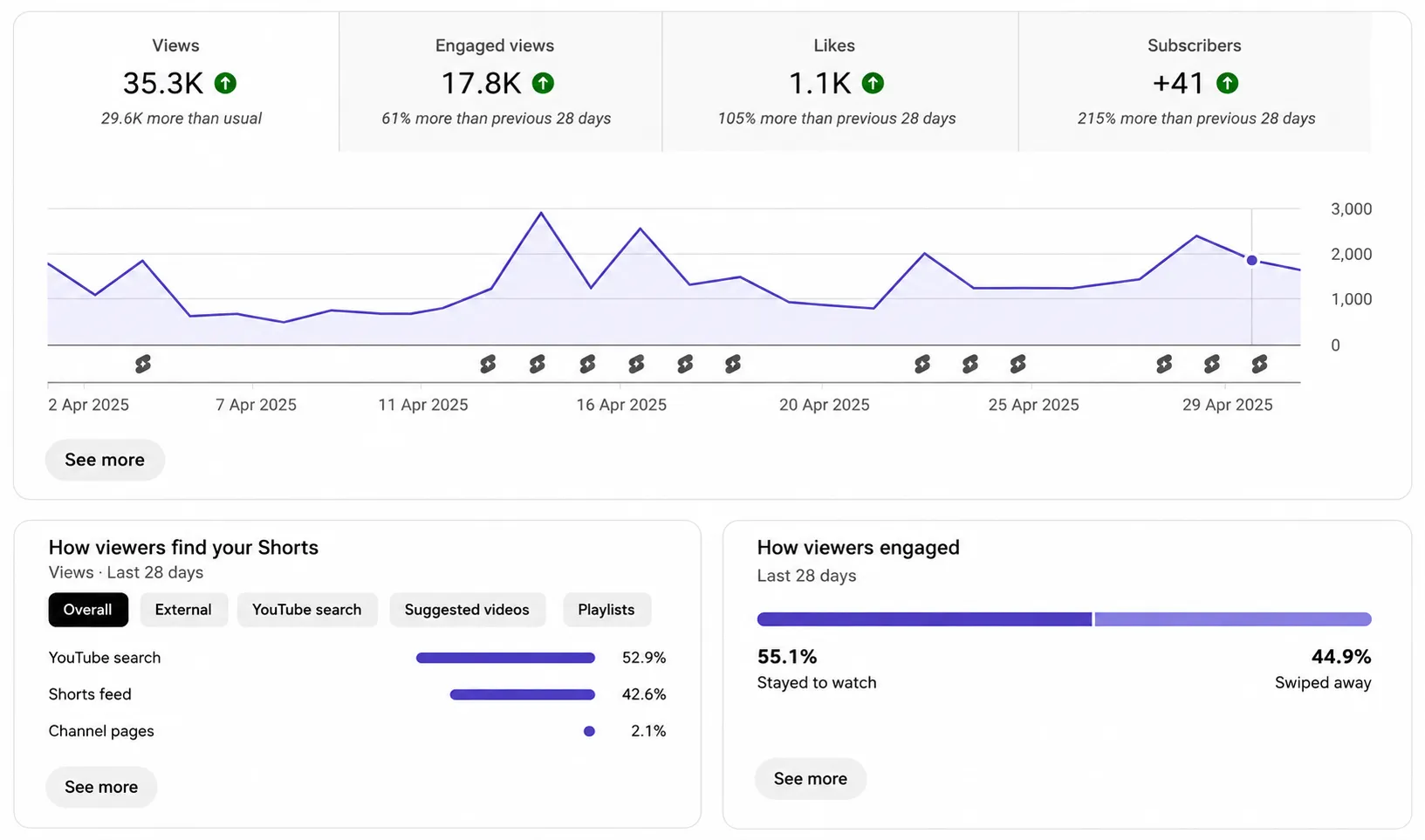Select the Overall traffic source chip
This screenshot has height=840, width=1425.
point(88,610)
